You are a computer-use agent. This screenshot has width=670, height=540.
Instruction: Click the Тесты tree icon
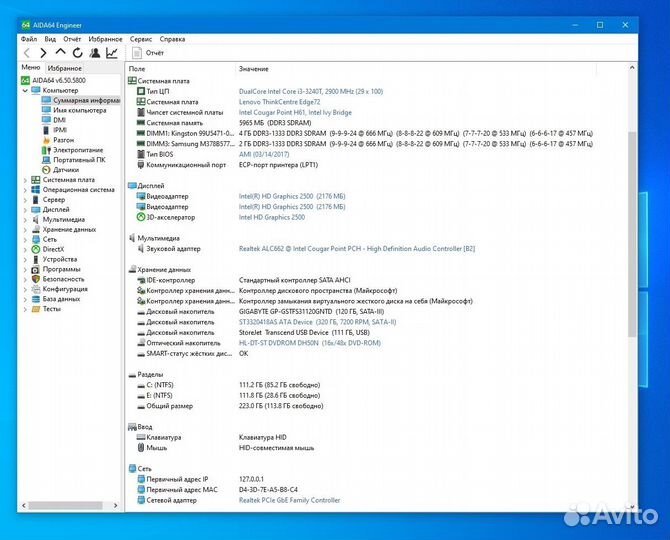pos(36,309)
